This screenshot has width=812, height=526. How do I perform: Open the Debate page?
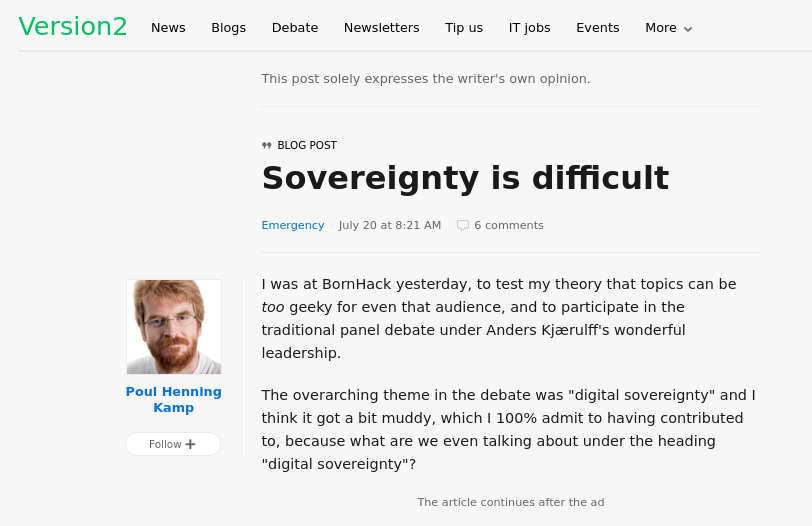(x=295, y=28)
